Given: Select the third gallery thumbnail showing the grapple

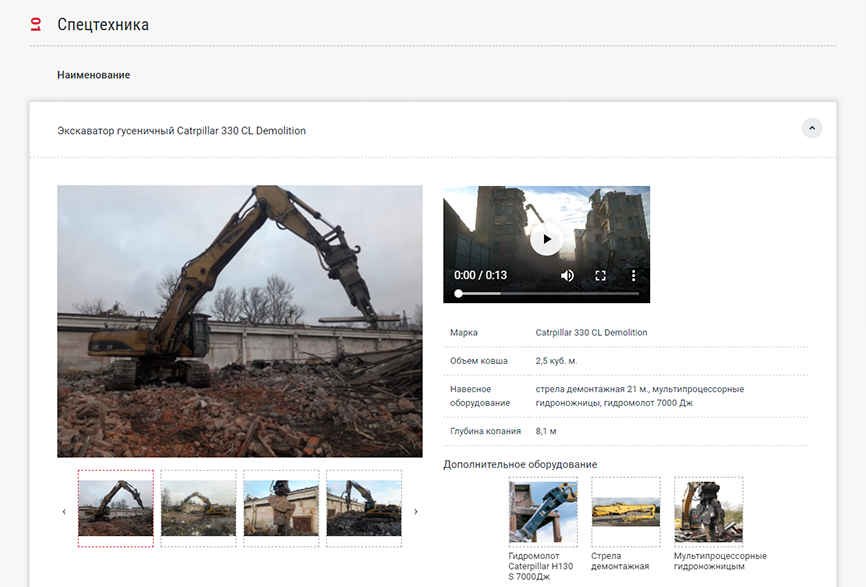Looking at the screenshot, I should click(282, 509).
